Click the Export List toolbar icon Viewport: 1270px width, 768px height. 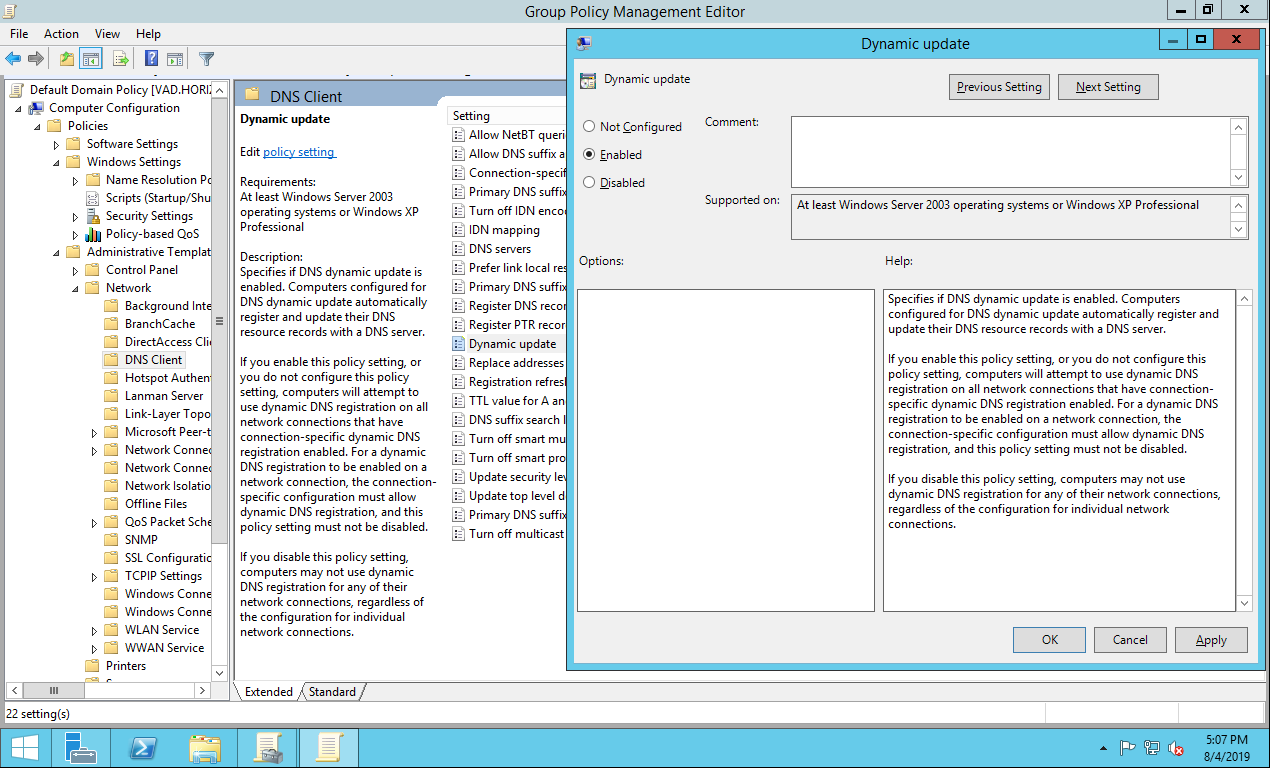click(121, 59)
